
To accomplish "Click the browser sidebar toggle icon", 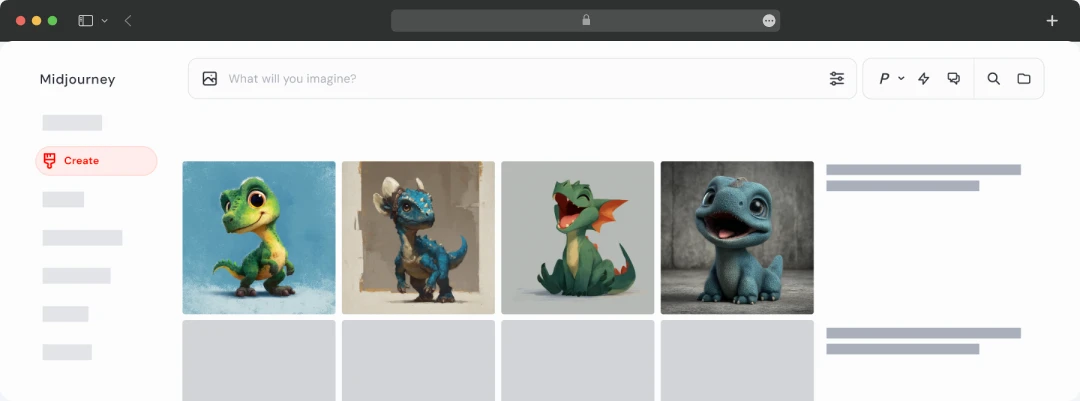I will pos(85,21).
